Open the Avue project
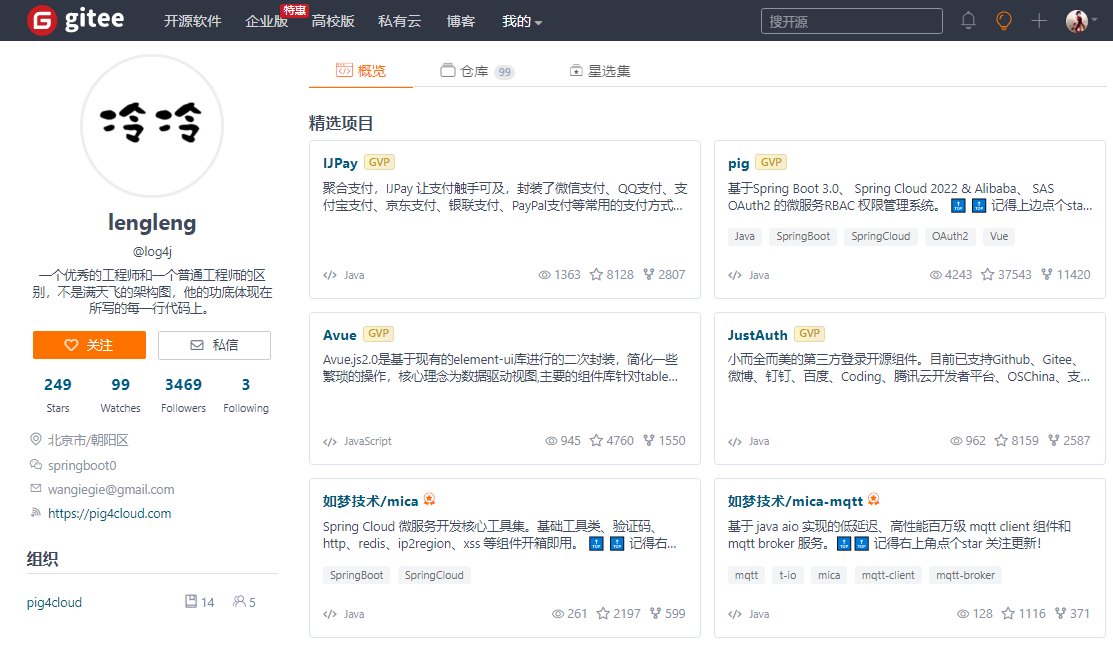1113x650 pixels. coord(339,335)
